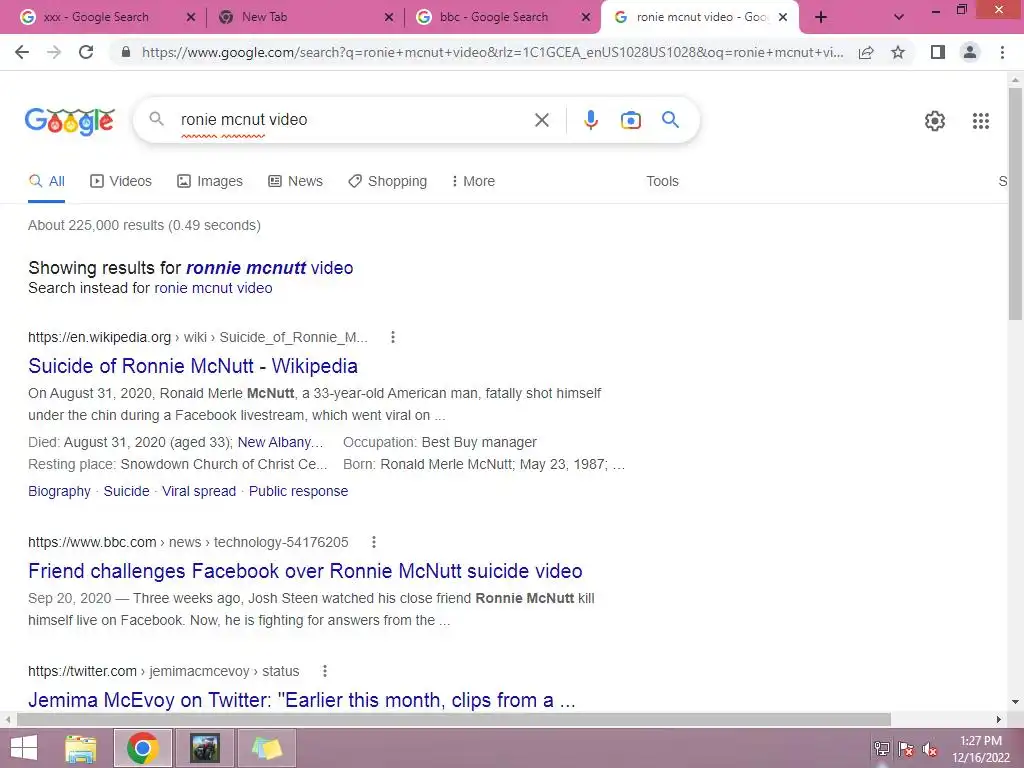Open Google search settings gear
The width and height of the screenshot is (1024, 768).
pos(935,121)
